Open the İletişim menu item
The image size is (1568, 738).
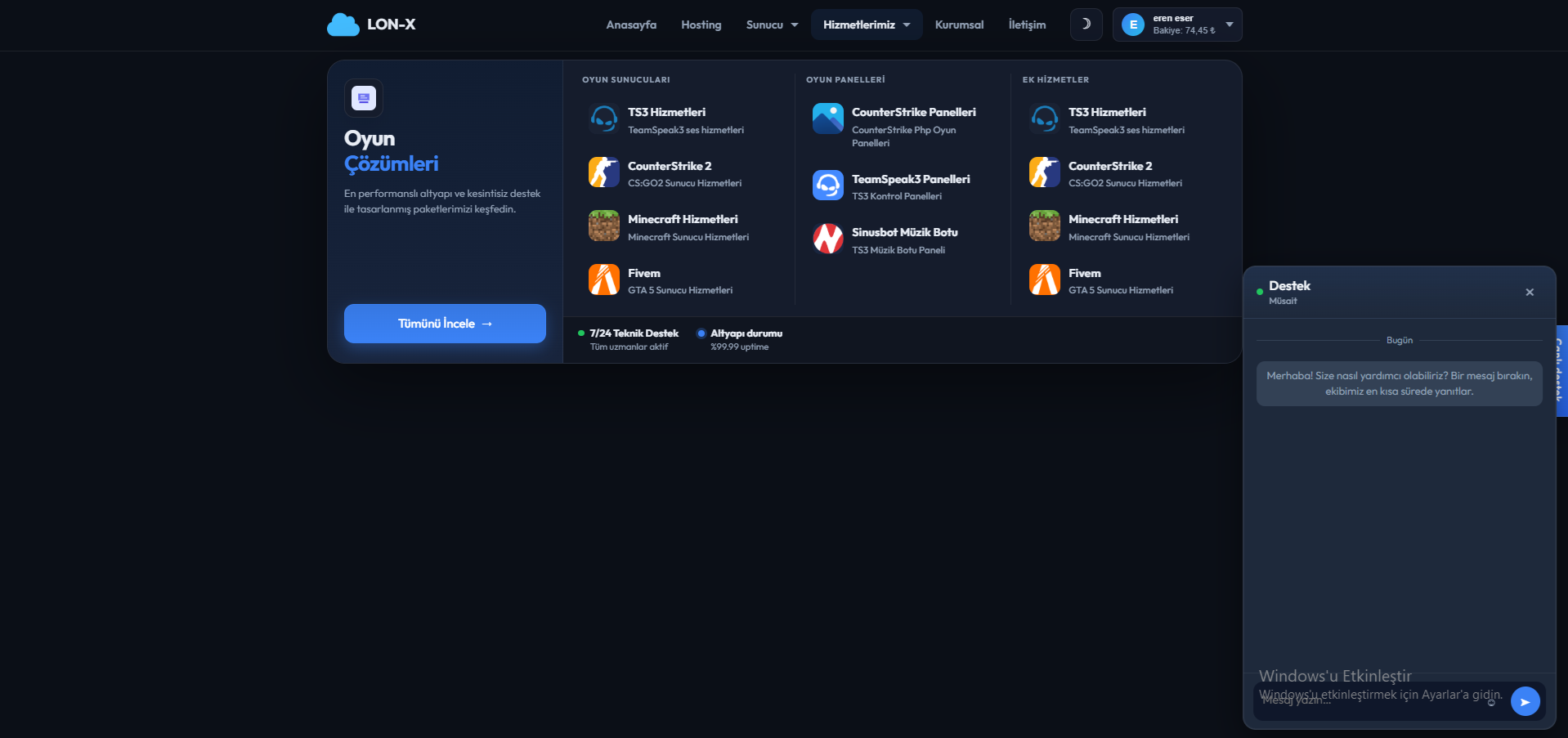tap(1027, 25)
